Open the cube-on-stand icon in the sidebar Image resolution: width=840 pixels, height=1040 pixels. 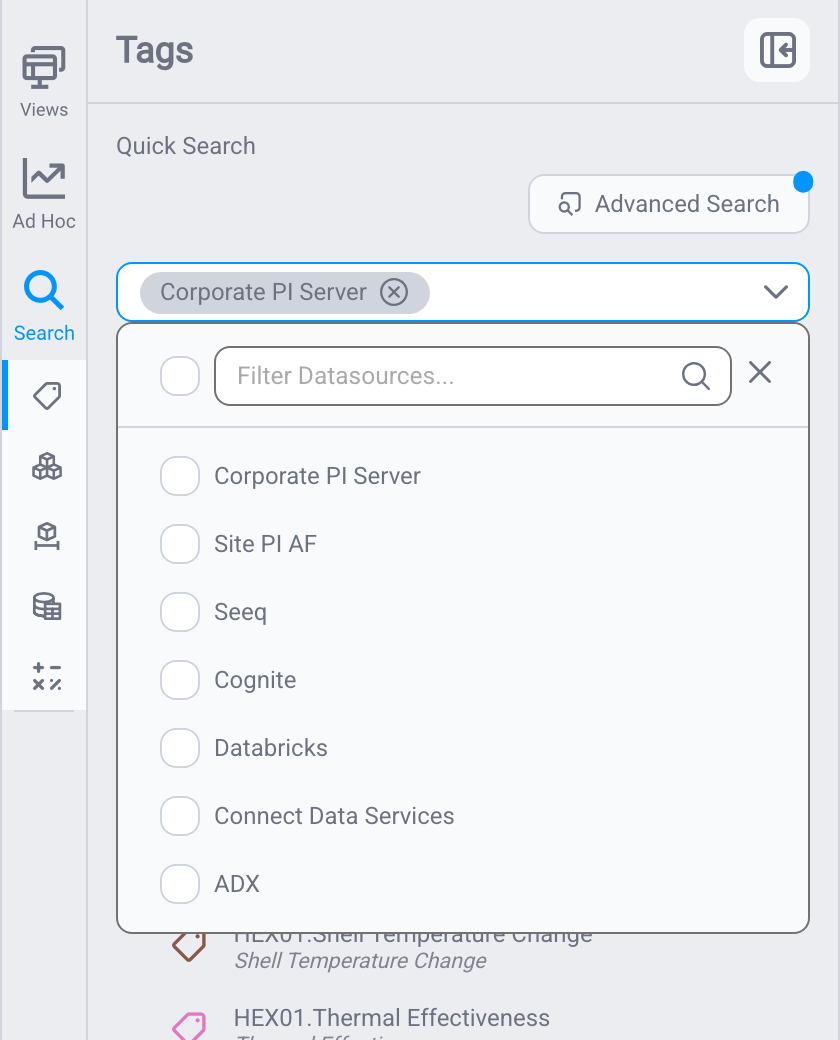tap(47, 536)
